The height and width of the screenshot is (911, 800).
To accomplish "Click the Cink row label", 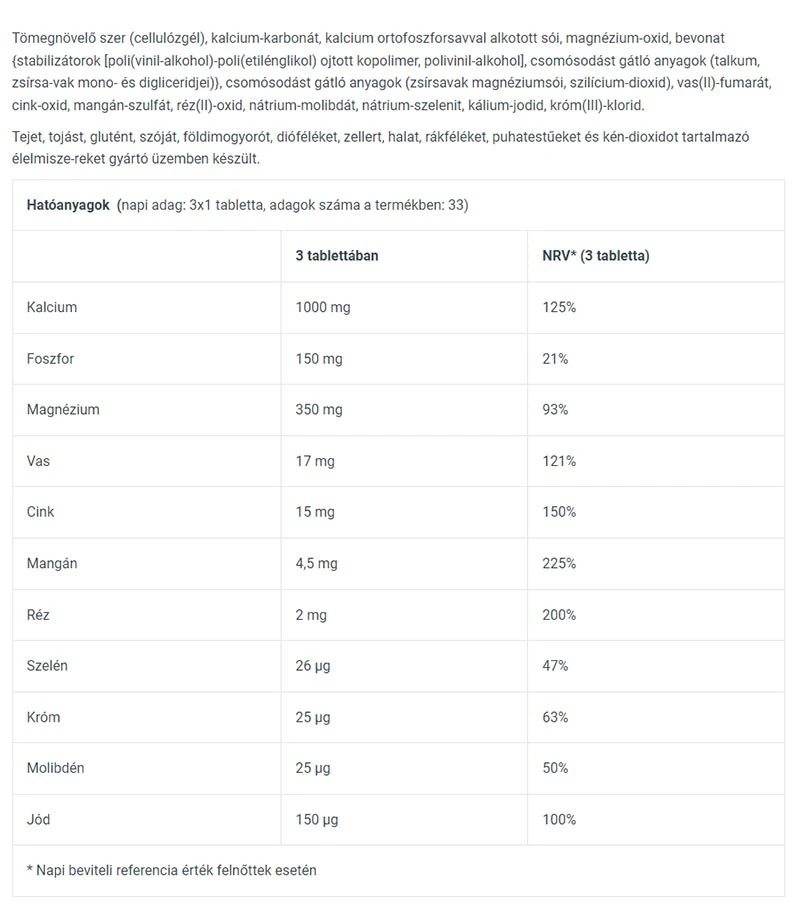I will pyautogui.click(x=41, y=512).
